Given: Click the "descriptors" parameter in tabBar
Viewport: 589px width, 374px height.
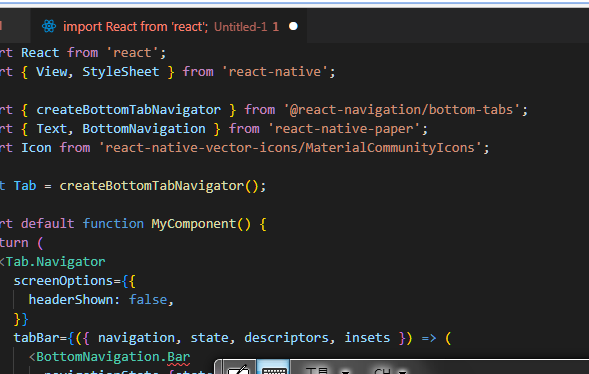Looking at the screenshot, I should click(287, 338).
